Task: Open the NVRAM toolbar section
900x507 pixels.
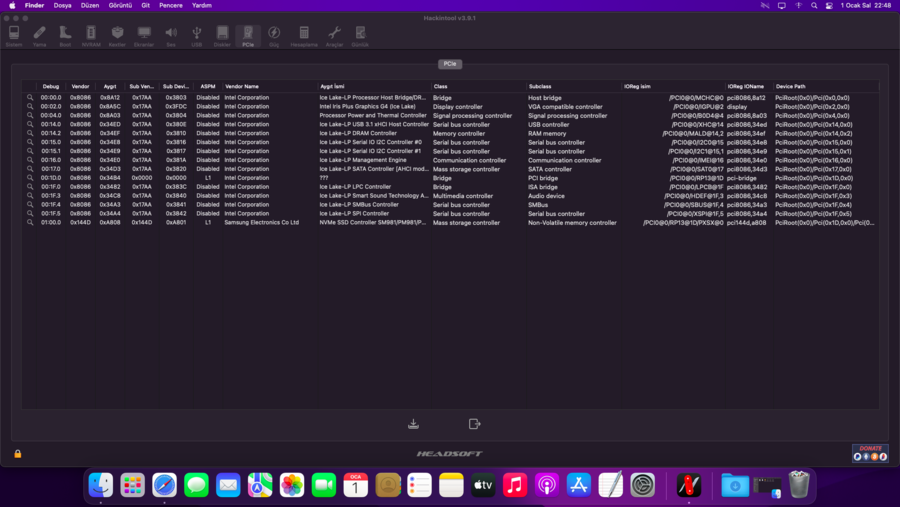Action: (x=91, y=36)
